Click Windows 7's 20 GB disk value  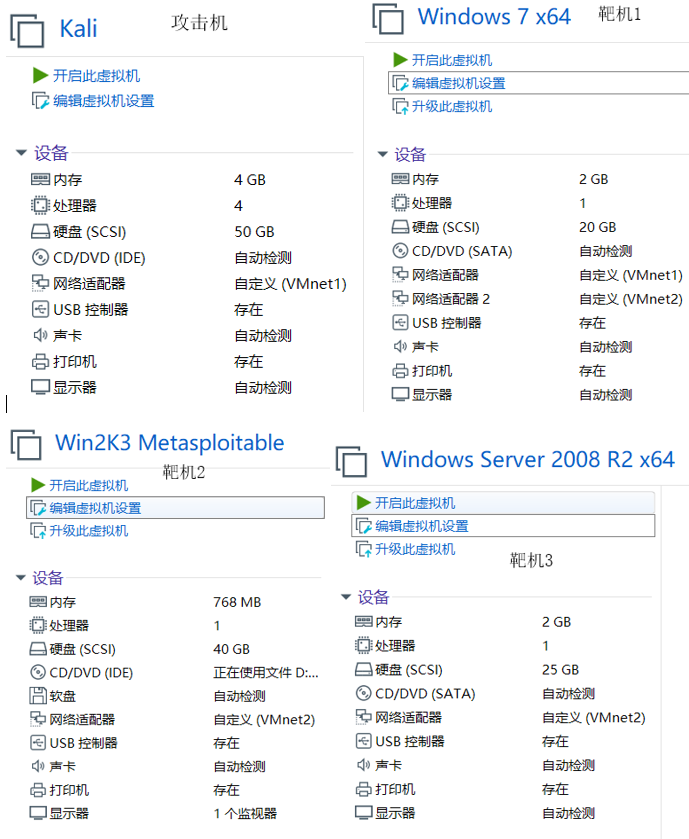click(x=598, y=227)
